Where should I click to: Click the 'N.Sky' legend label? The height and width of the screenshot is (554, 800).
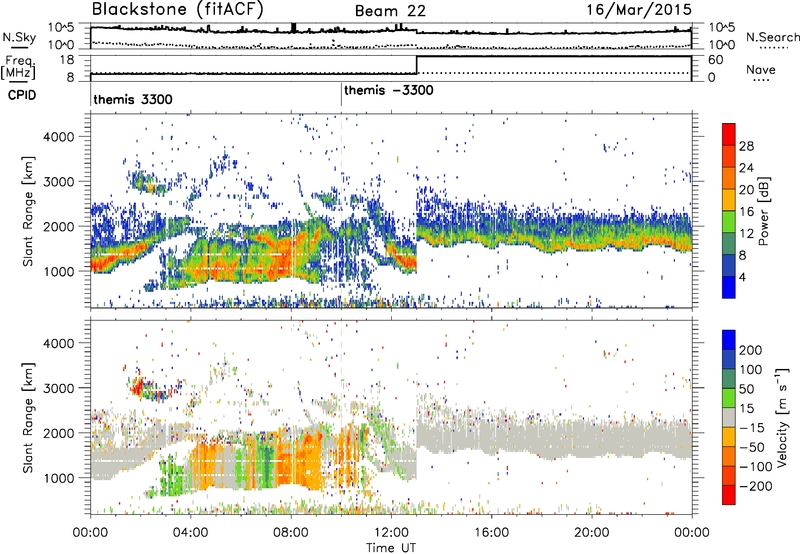(19, 37)
